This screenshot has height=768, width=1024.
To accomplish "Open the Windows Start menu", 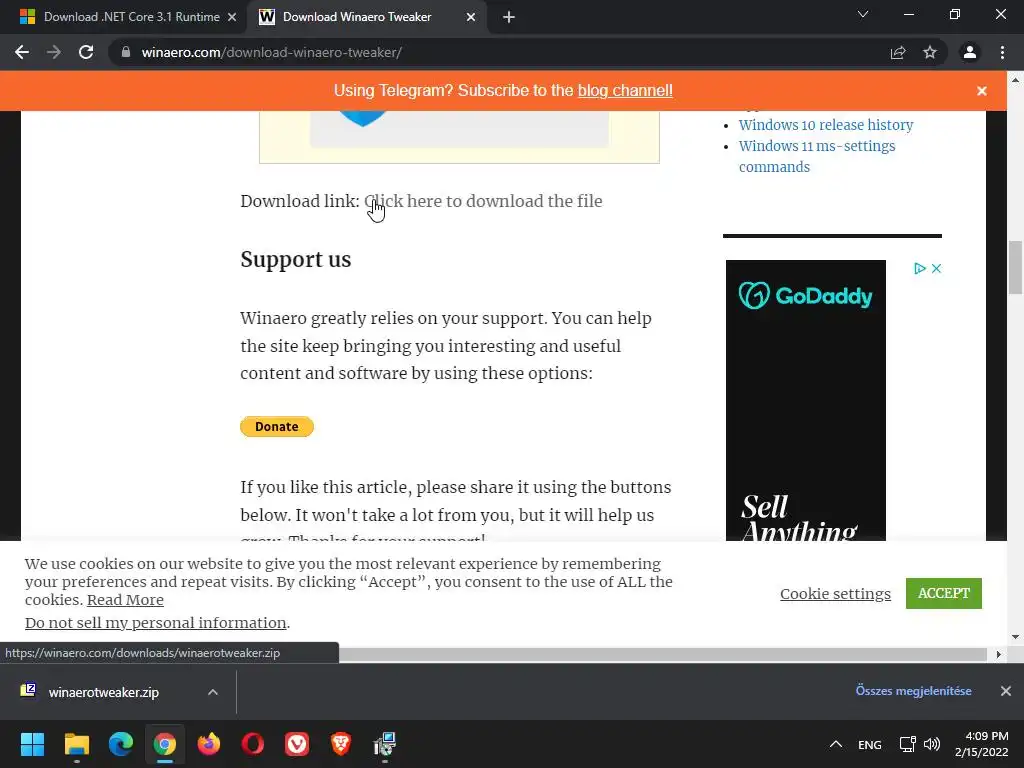I will [32, 744].
